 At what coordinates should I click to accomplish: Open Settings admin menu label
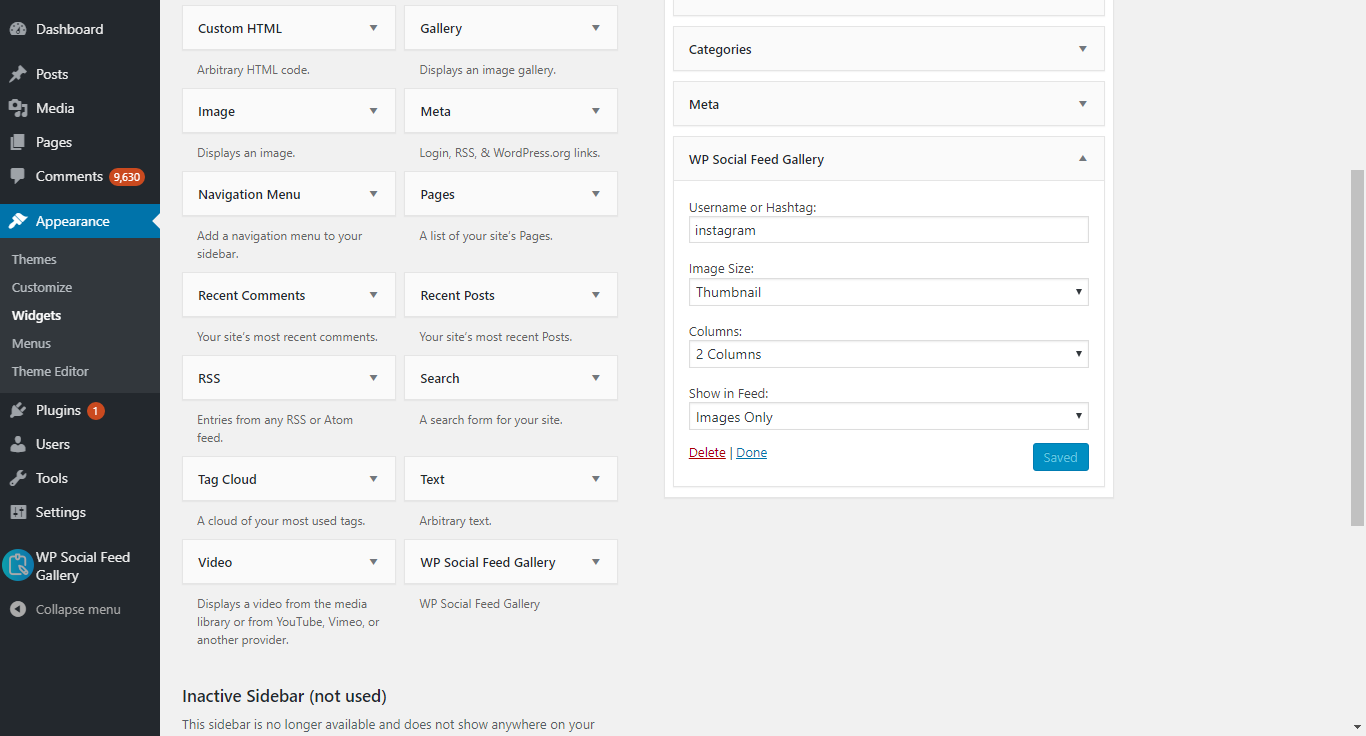[61, 512]
